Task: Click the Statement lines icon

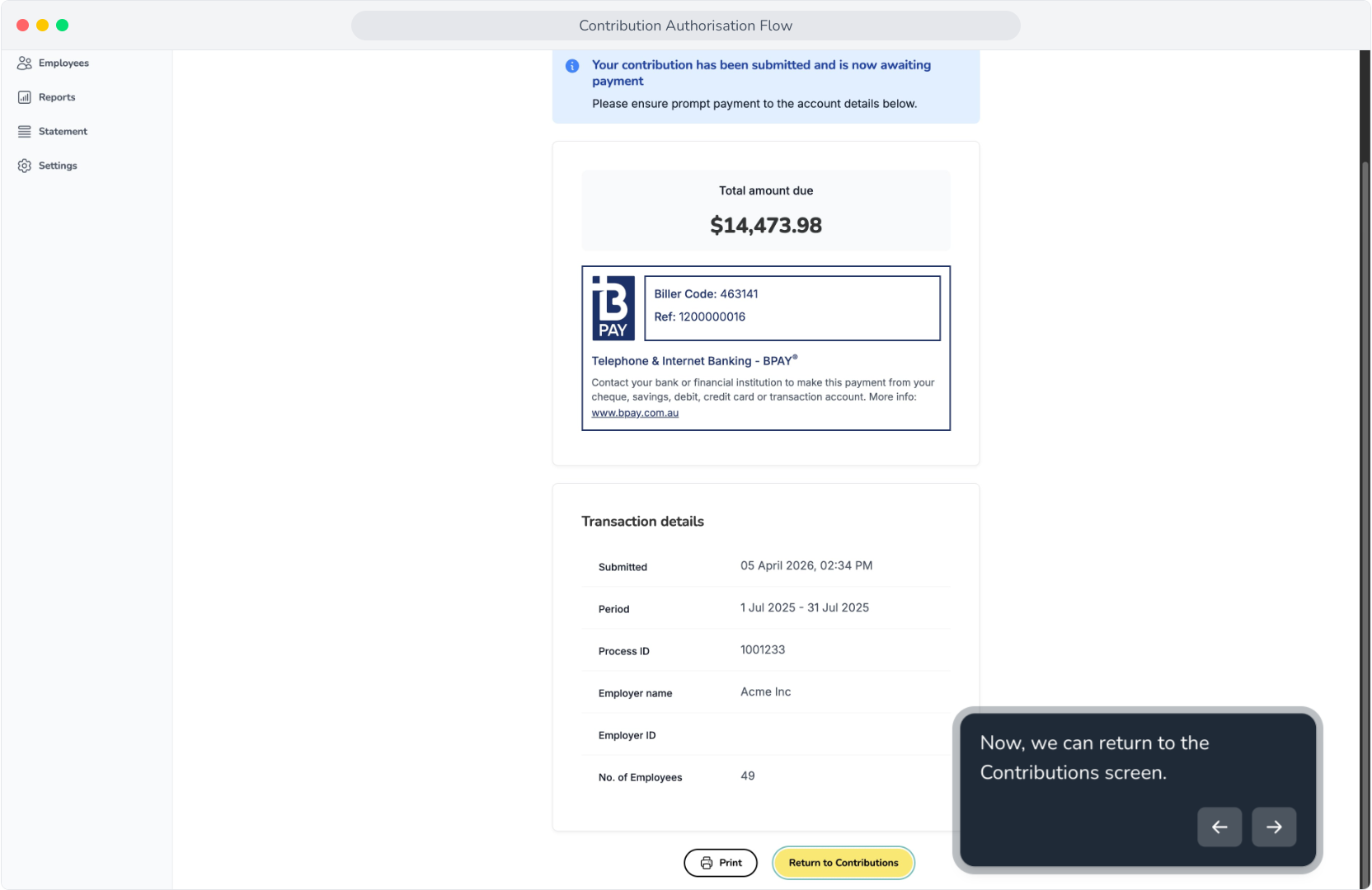Action: tap(25, 132)
